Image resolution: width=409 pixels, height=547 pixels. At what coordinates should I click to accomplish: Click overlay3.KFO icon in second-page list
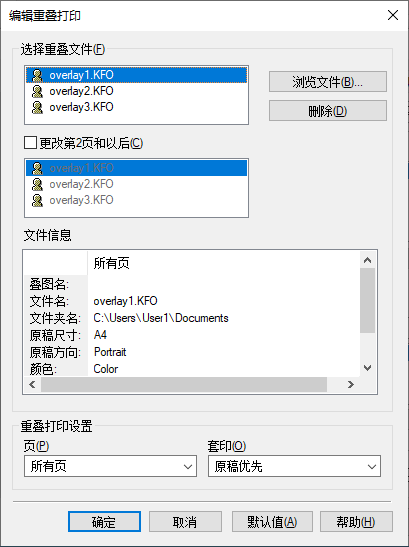pyautogui.click(x=37, y=200)
